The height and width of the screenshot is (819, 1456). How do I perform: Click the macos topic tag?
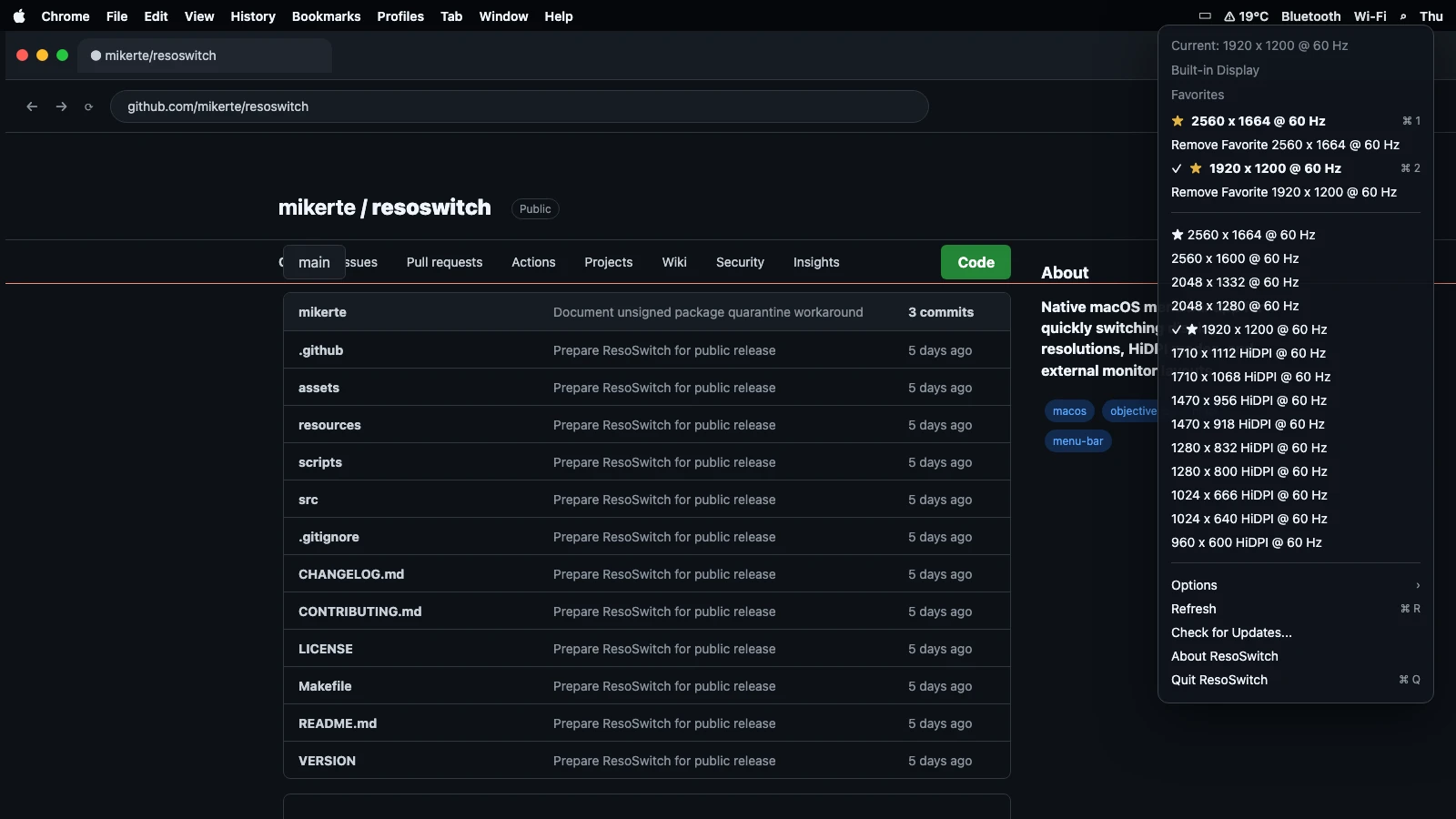click(1069, 411)
